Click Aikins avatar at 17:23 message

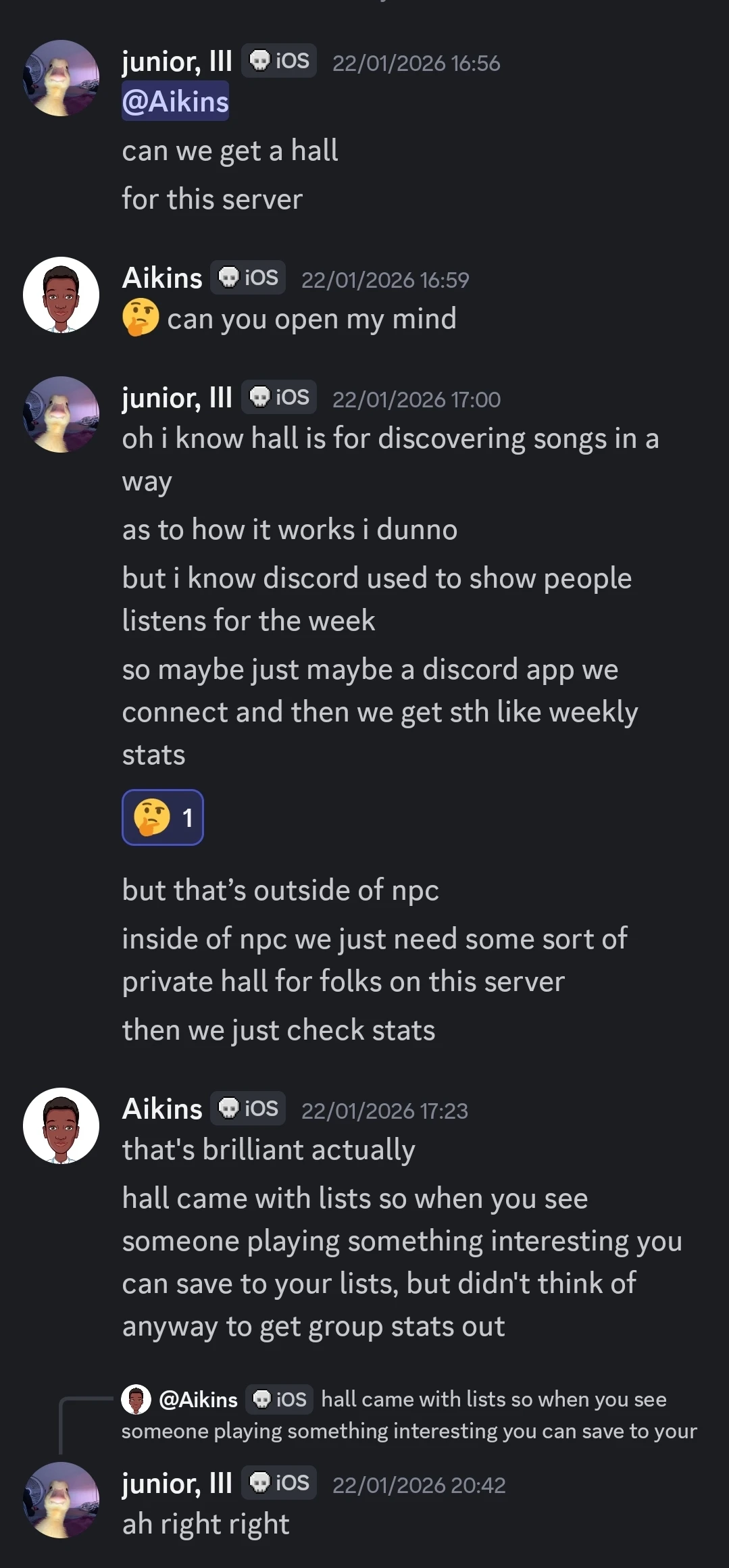click(61, 1126)
